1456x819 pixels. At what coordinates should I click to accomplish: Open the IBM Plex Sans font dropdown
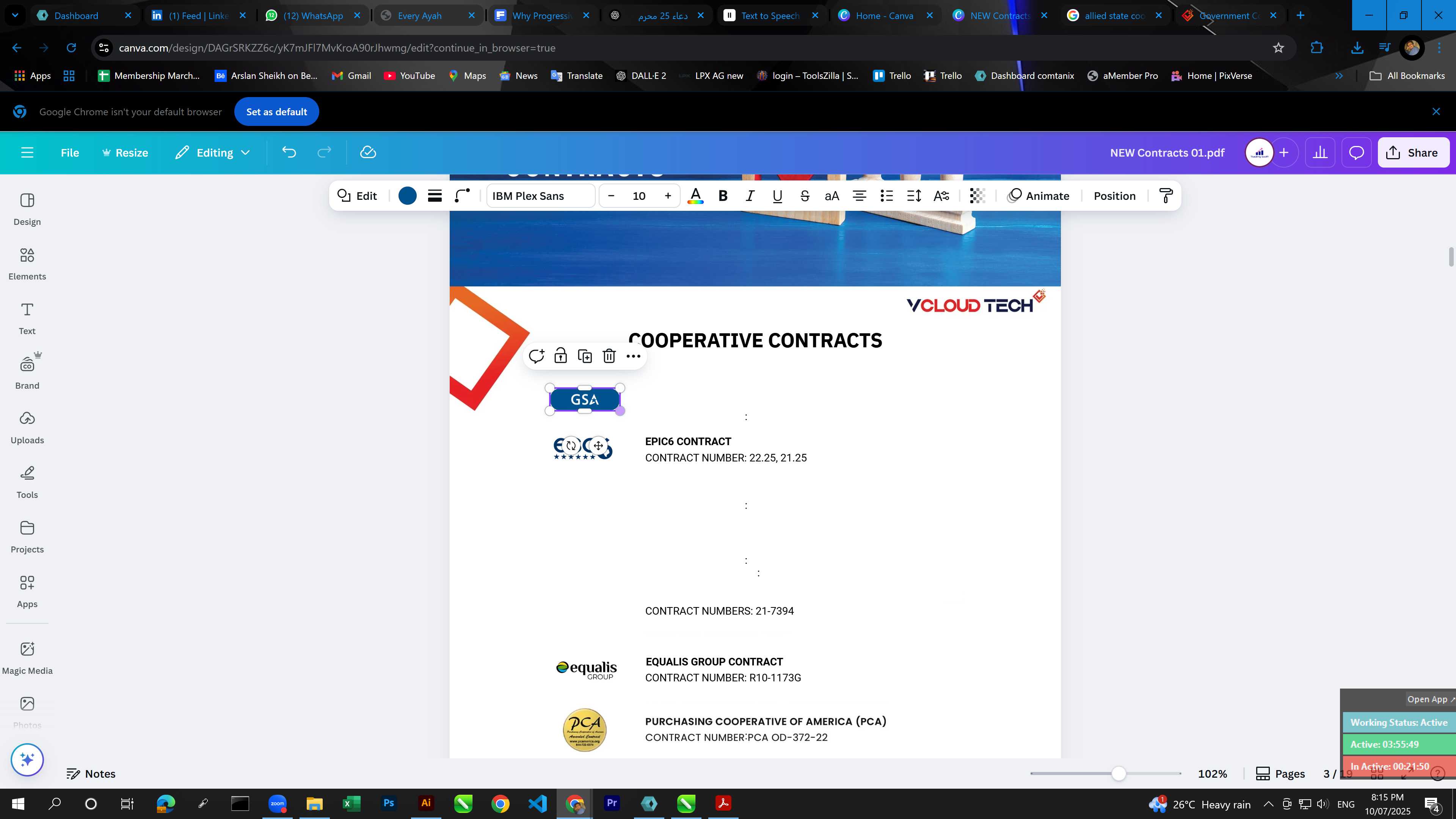(540, 196)
